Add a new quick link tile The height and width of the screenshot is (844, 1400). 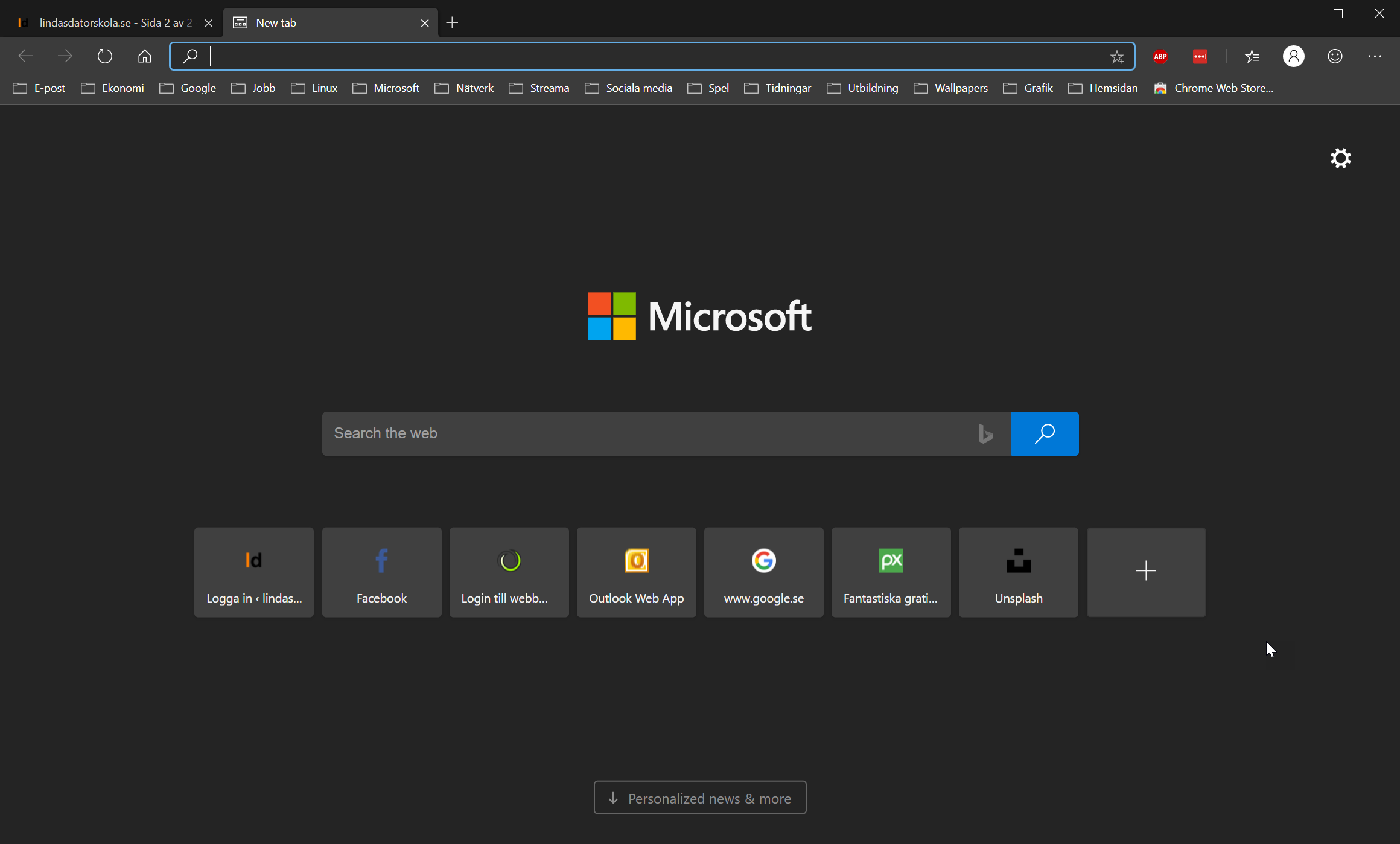click(x=1146, y=572)
